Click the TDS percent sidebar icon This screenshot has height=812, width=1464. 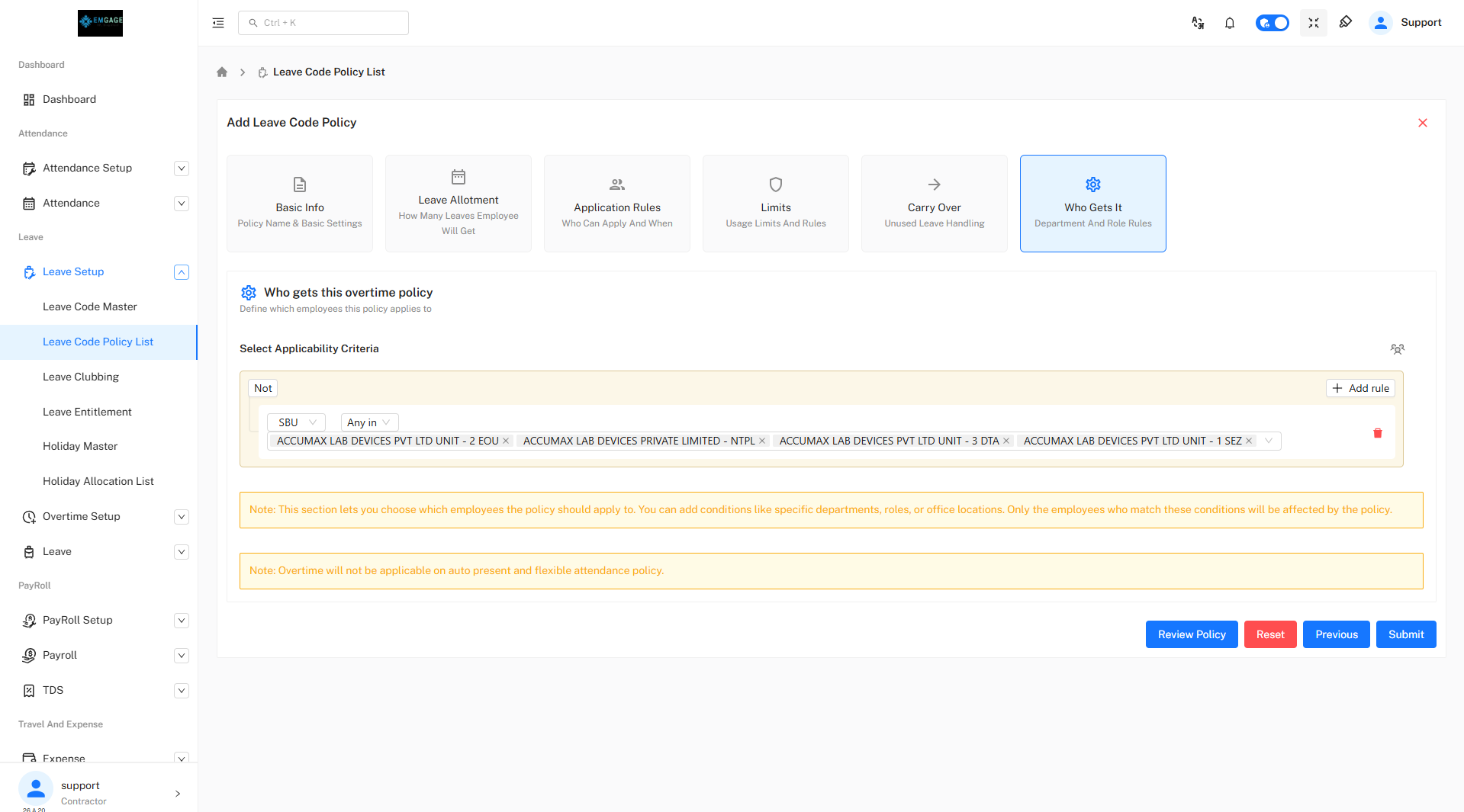(x=29, y=691)
